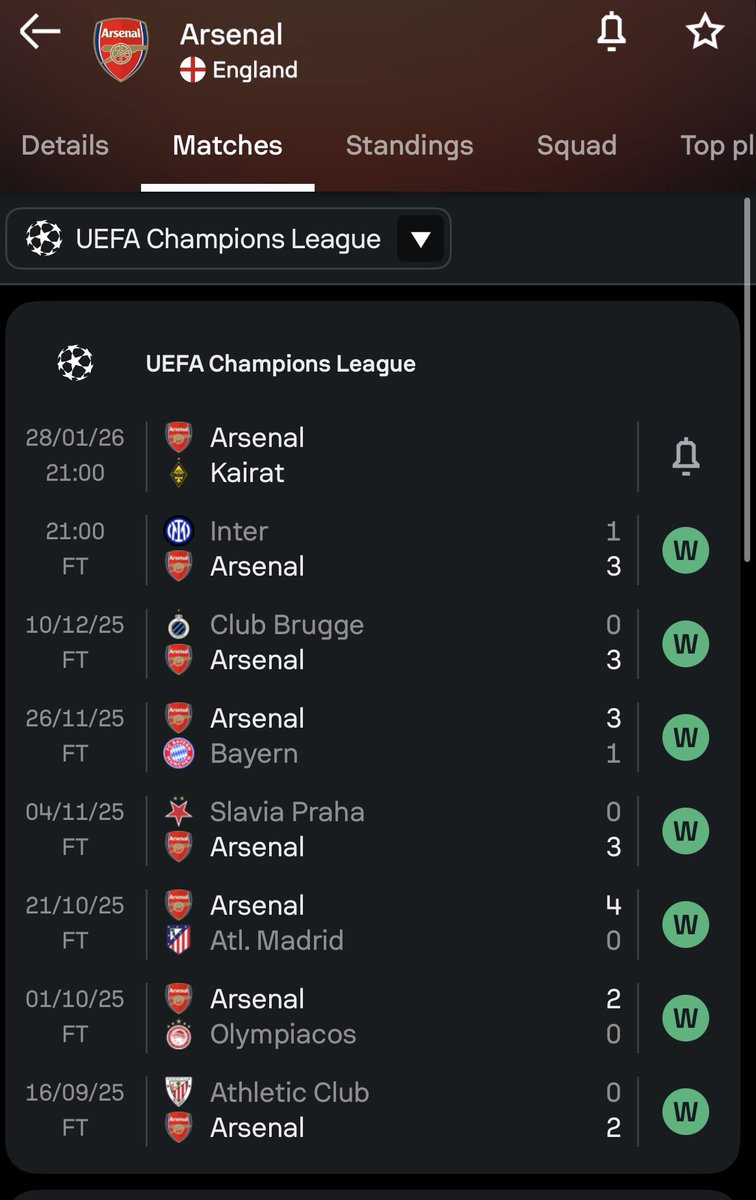
Task: Open the Squad tab
Action: click(x=577, y=145)
